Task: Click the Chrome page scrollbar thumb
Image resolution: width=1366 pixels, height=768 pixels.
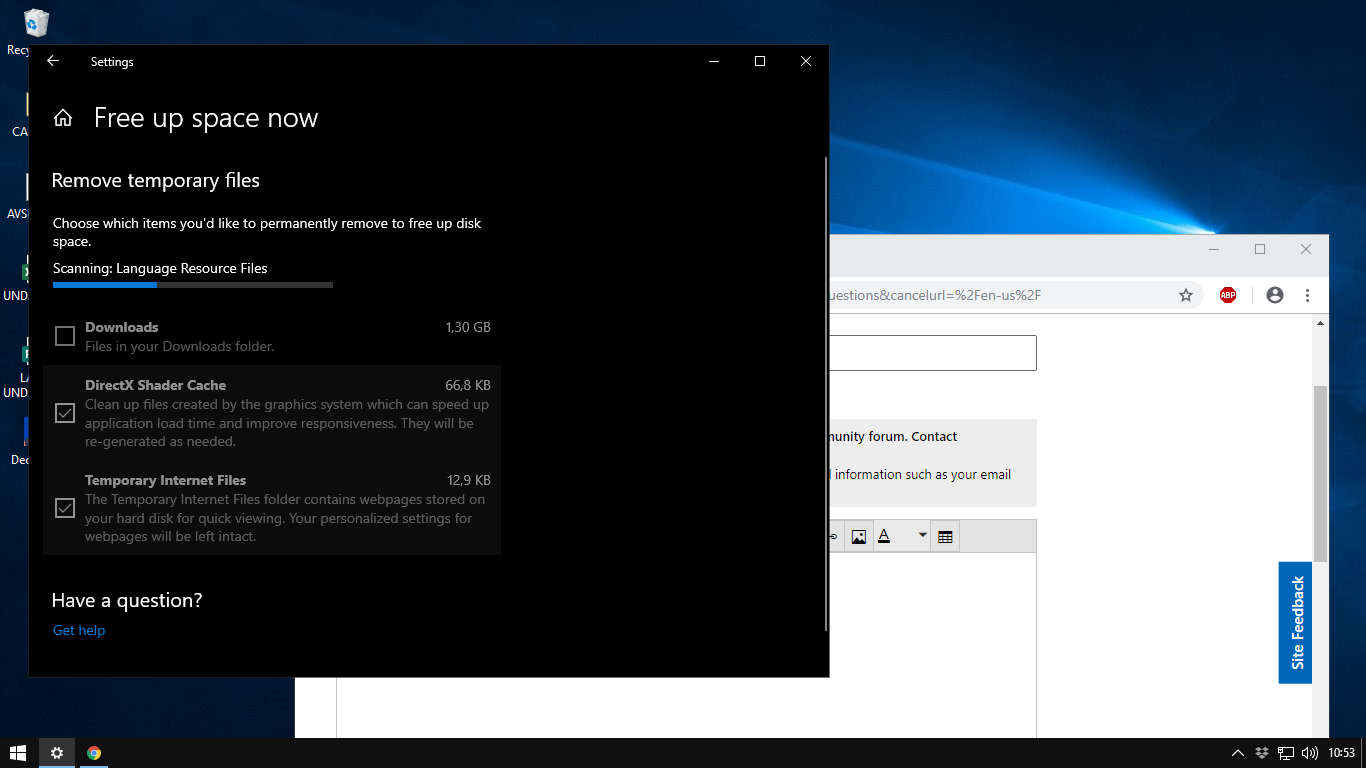Action: coord(1320,473)
